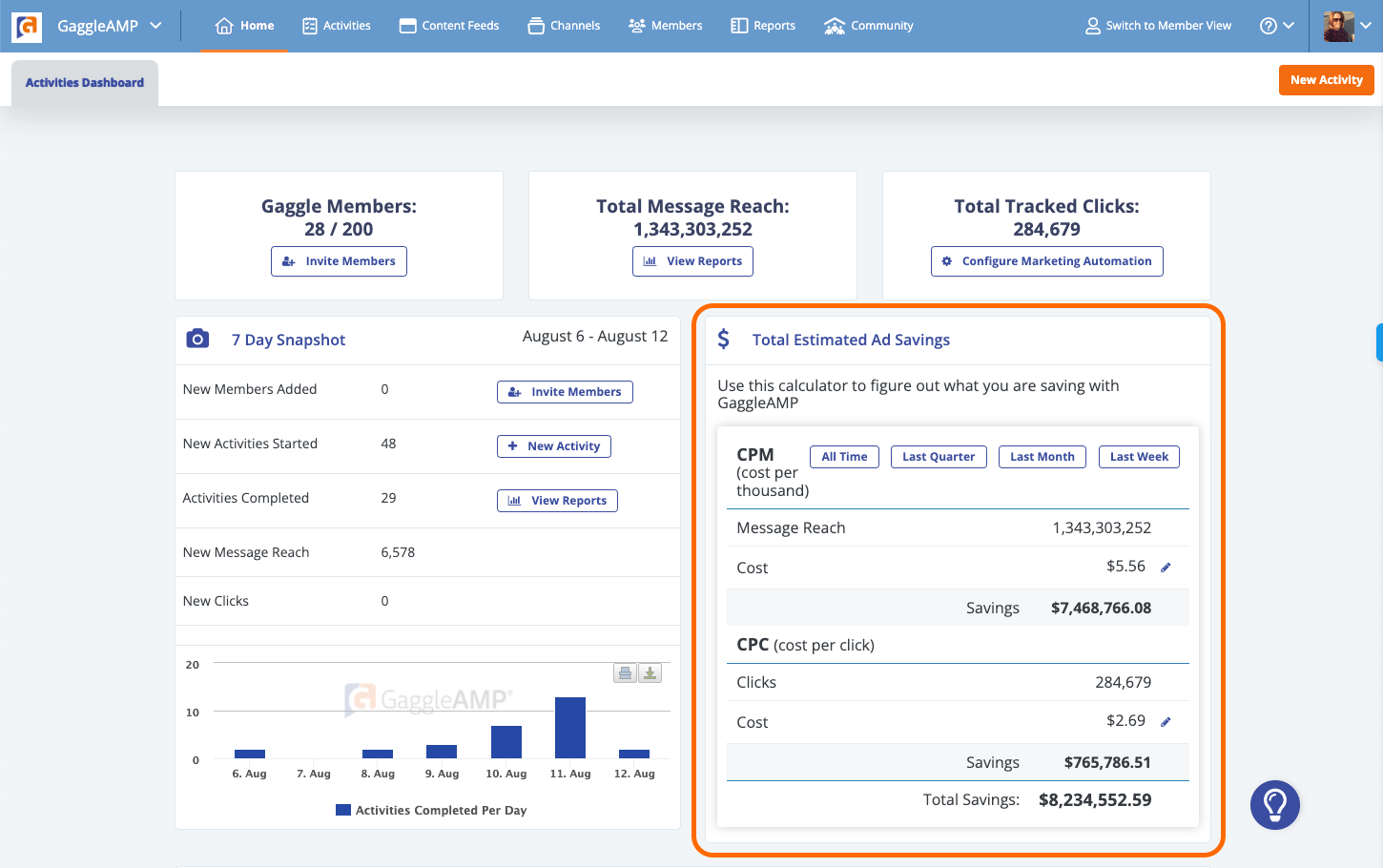1383x868 pixels.
Task: Click the orange New Activity button
Action: click(x=1327, y=80)
